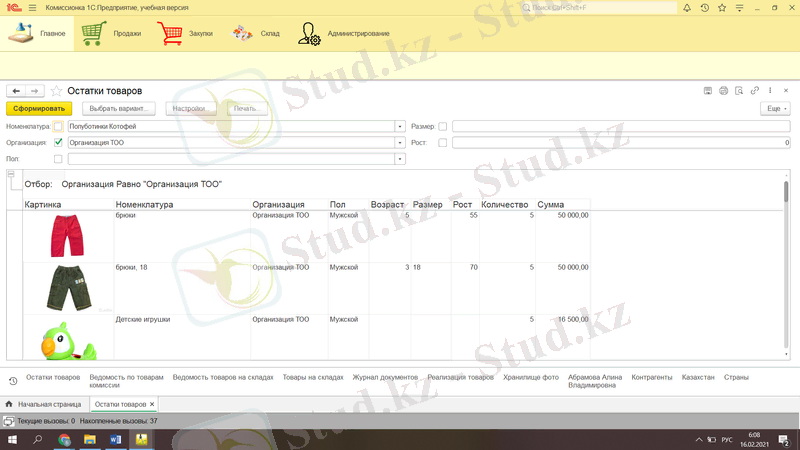Open the main hamburger menu
The height and width of the screenshot is (450, 800).
click(x=33, y=8)
